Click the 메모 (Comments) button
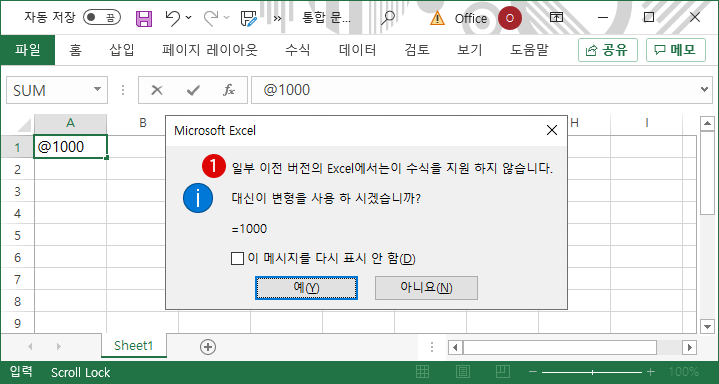The width and height of the screenshot is (719, 384). point(675,50)
